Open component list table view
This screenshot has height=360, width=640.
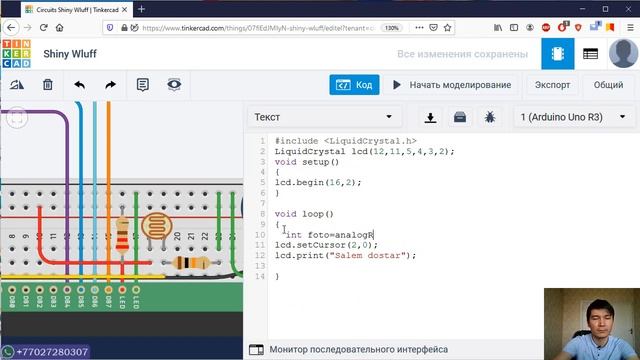click(x=590, y=54)
